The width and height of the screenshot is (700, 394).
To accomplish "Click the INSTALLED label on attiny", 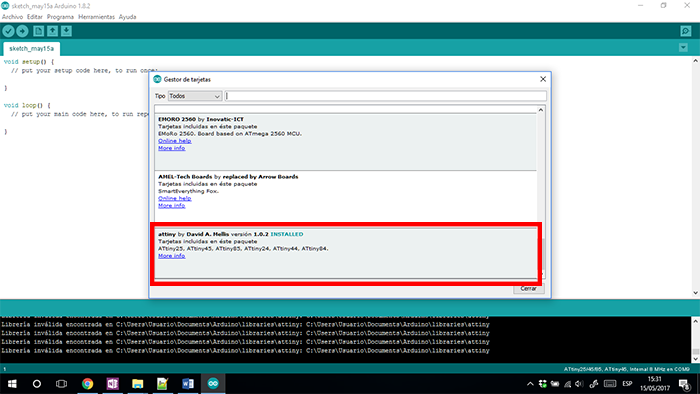I will [x=287, y=234].
